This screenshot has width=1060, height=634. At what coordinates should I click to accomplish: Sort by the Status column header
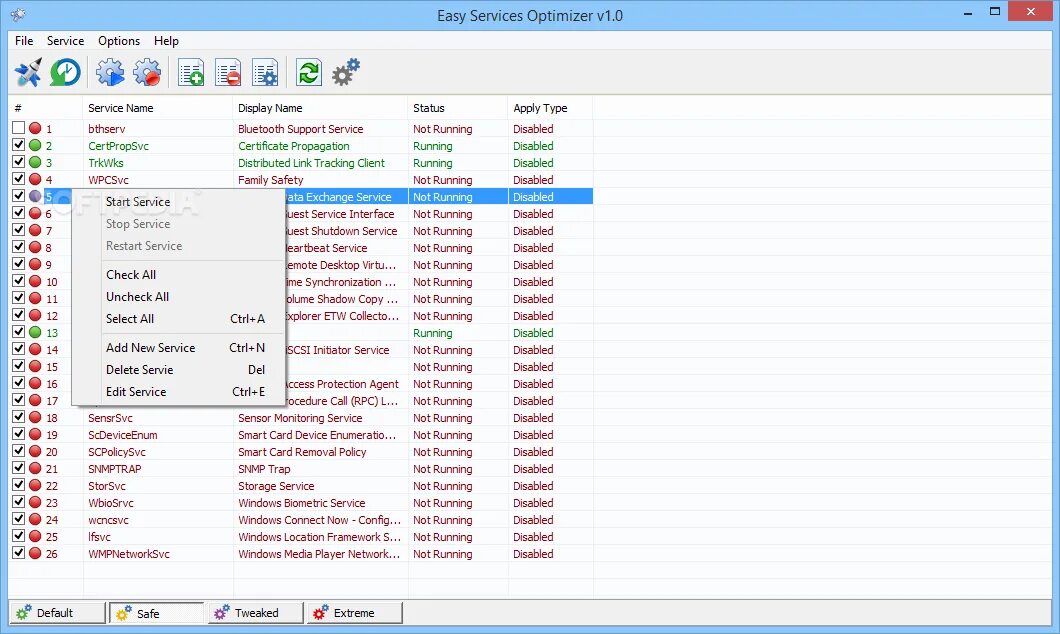[x=458, y=107]
